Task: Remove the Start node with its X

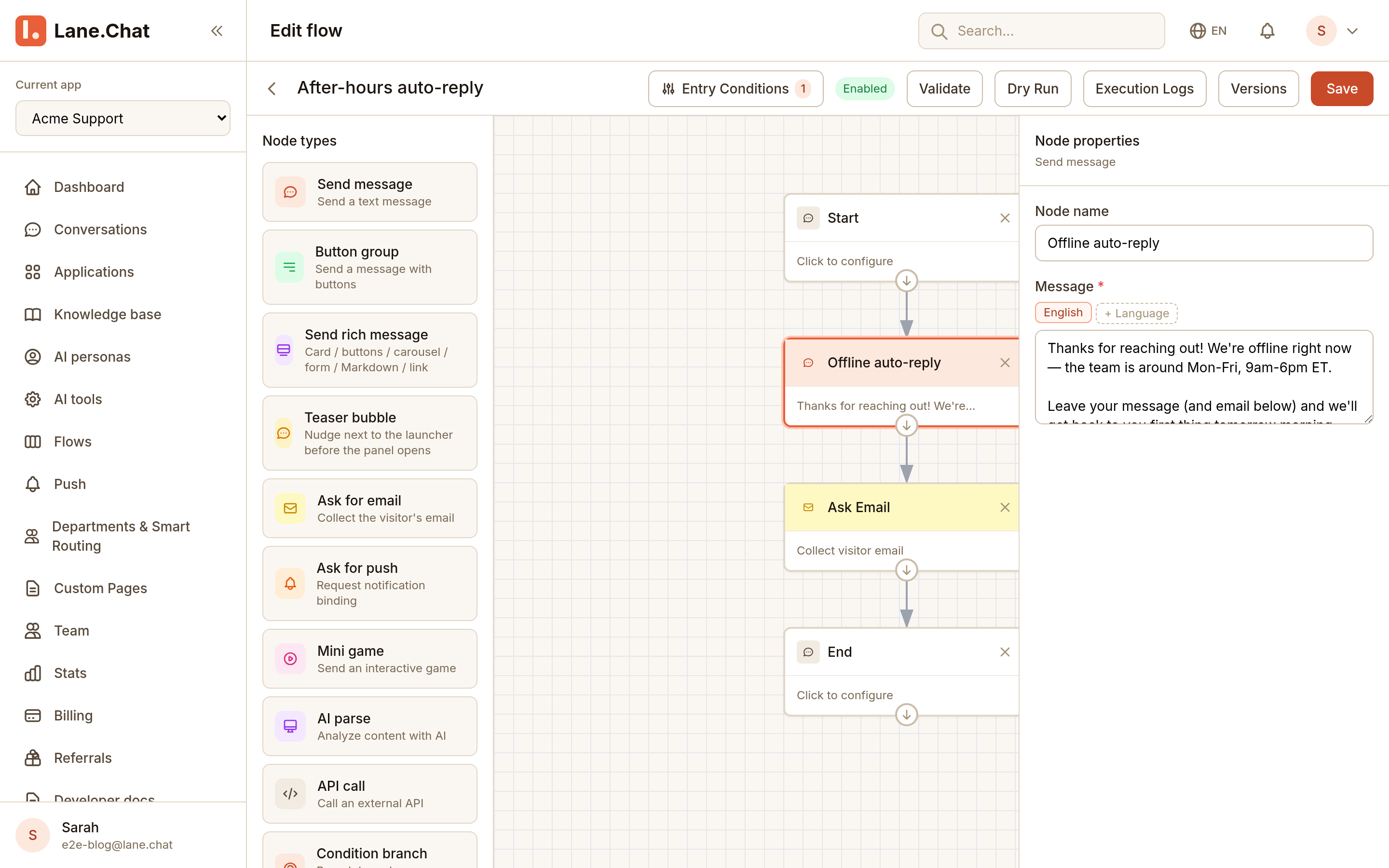Action: click(1005, 218)
